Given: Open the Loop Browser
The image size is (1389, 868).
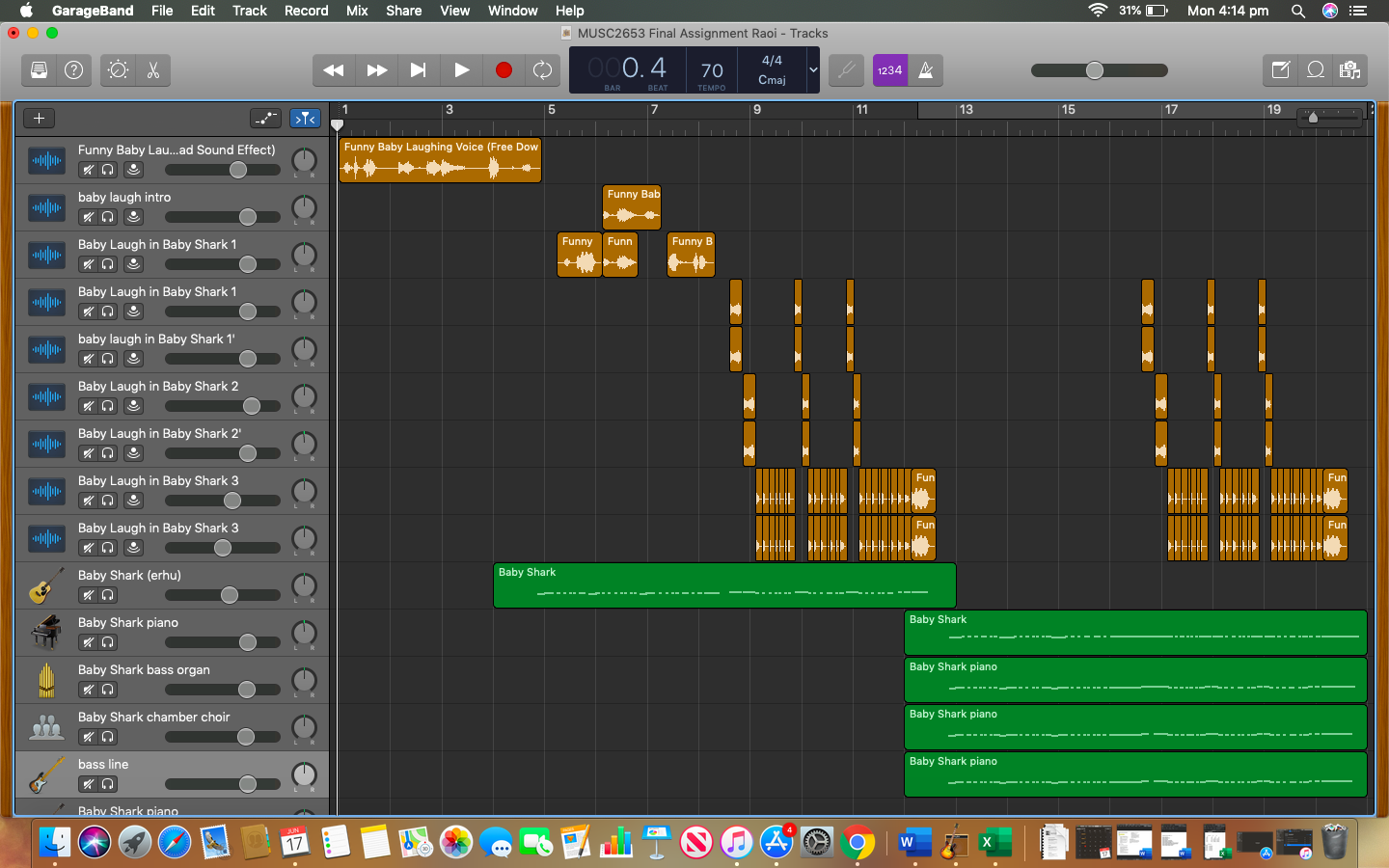Looking at the screenshot, I should [1315, 70].
